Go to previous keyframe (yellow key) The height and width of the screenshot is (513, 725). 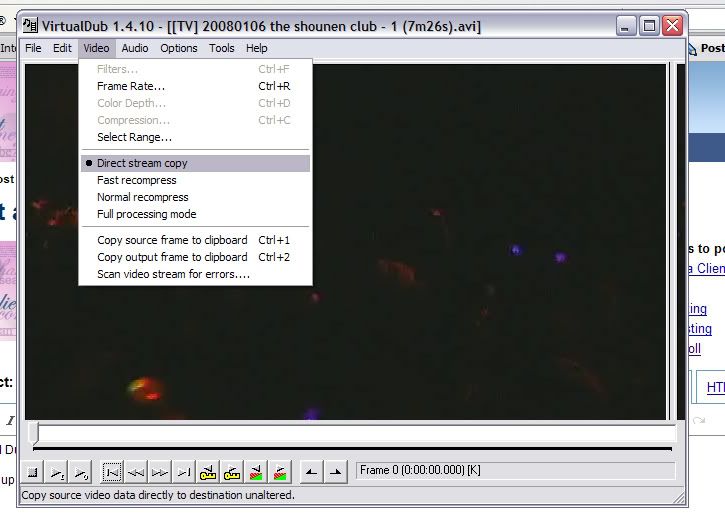(x=208, y=472)
